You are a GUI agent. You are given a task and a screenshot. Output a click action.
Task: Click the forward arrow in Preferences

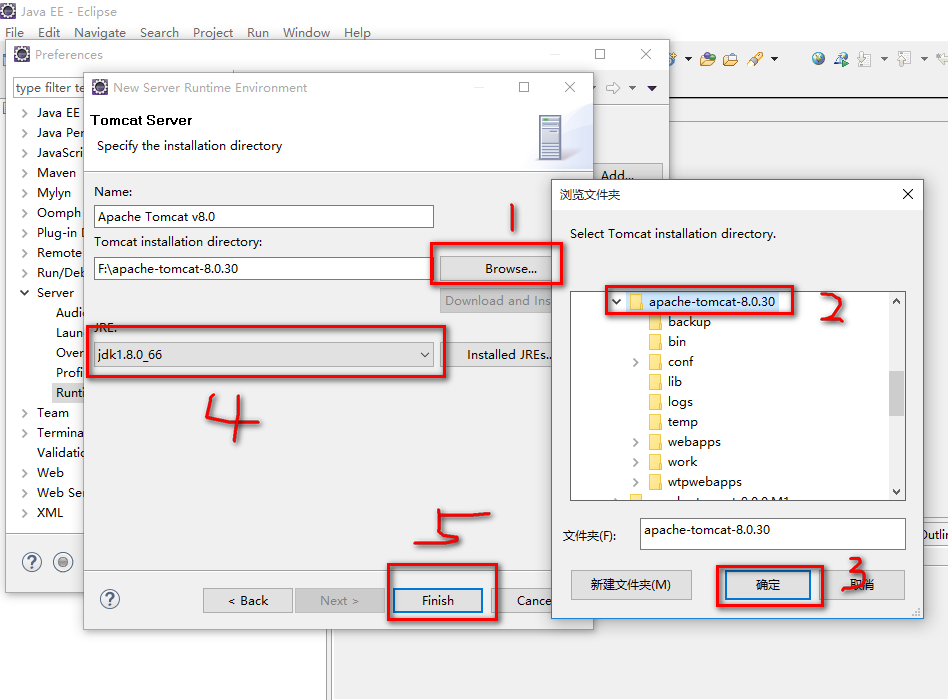613,88
